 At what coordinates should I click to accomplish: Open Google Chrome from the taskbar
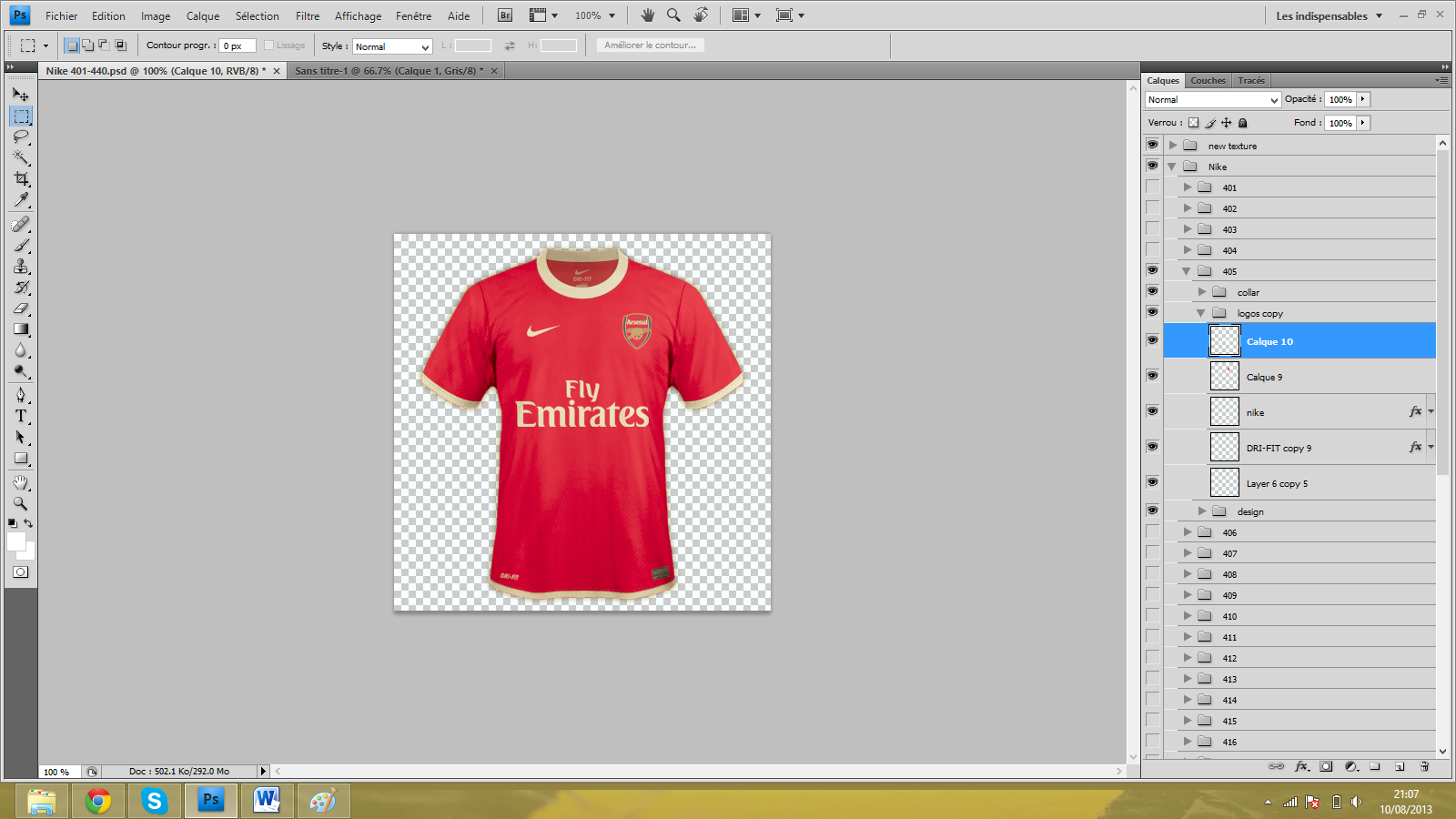[x=98, y=801]
